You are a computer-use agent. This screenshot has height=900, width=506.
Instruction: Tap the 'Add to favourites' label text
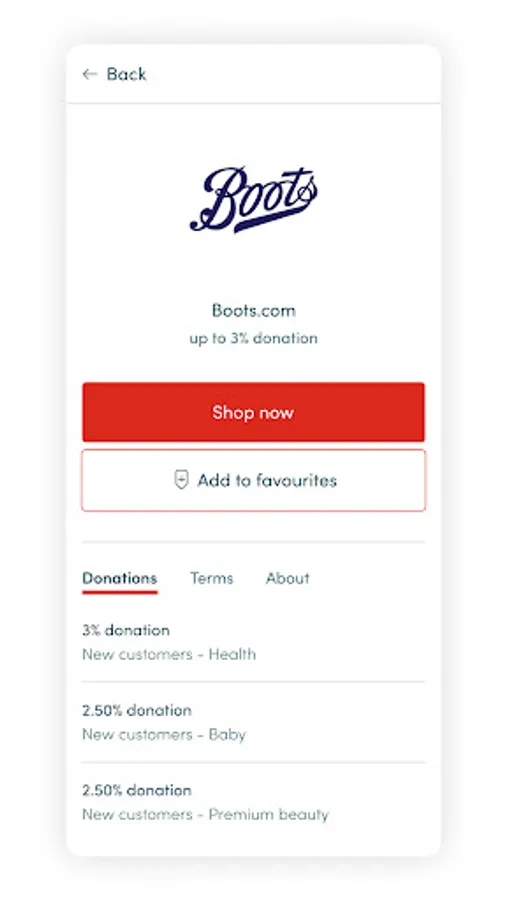pyautogui.click(x=267, y=480)
